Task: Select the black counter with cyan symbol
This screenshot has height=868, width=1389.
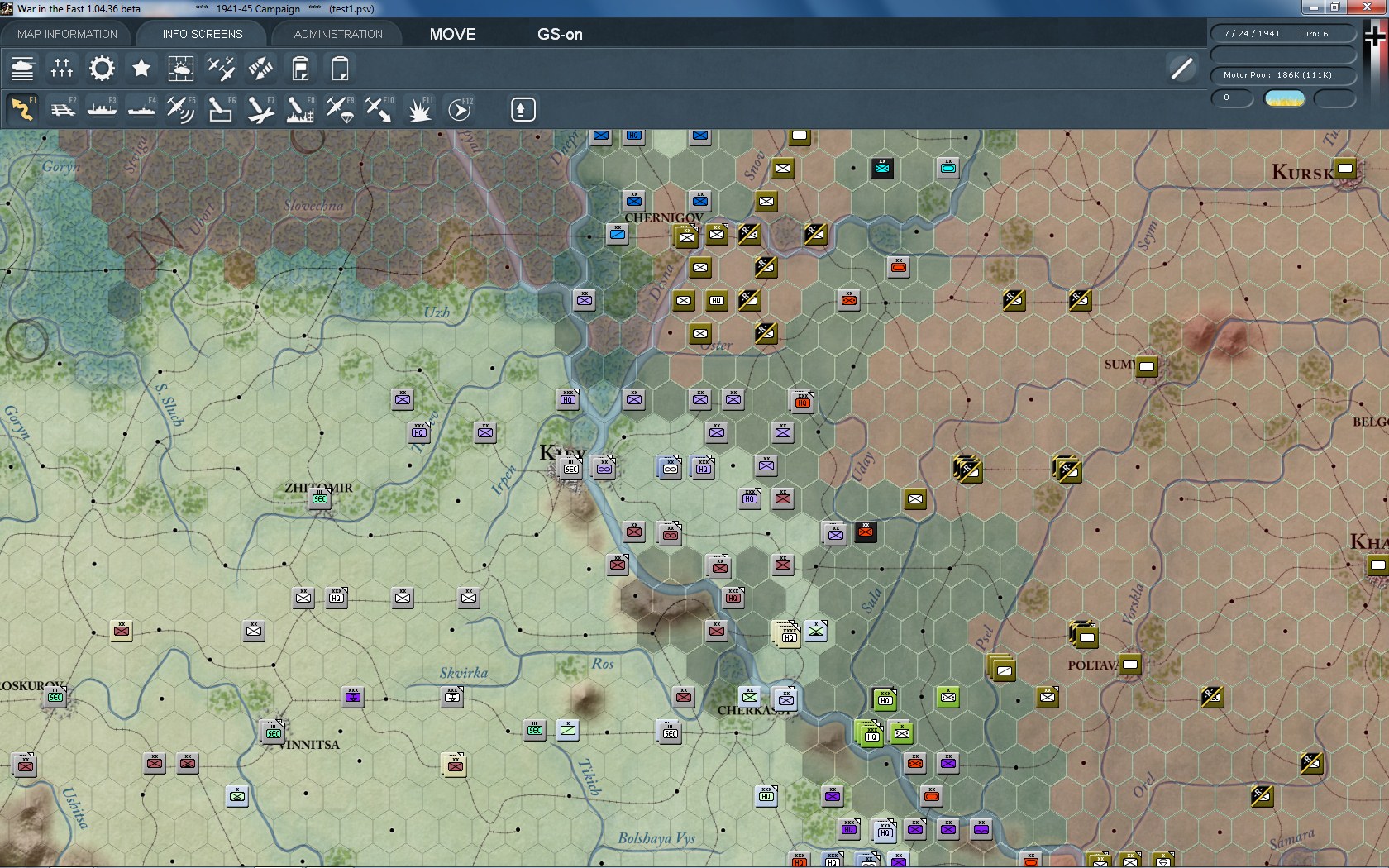Action: [882, 168]
